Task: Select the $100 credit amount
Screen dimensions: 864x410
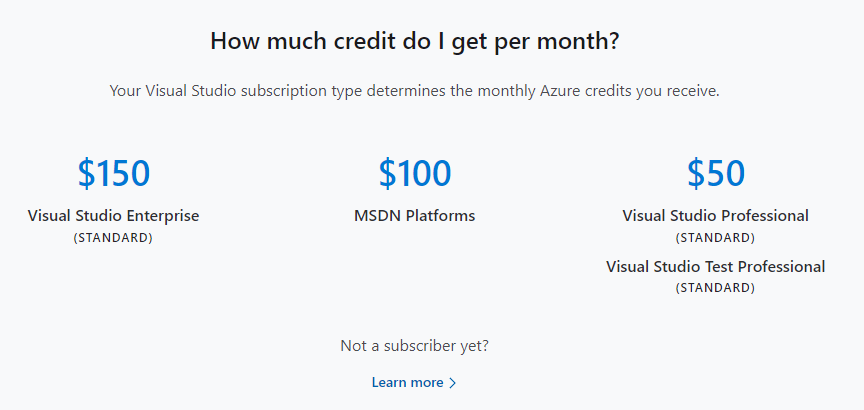Action: tap(414, 173)
